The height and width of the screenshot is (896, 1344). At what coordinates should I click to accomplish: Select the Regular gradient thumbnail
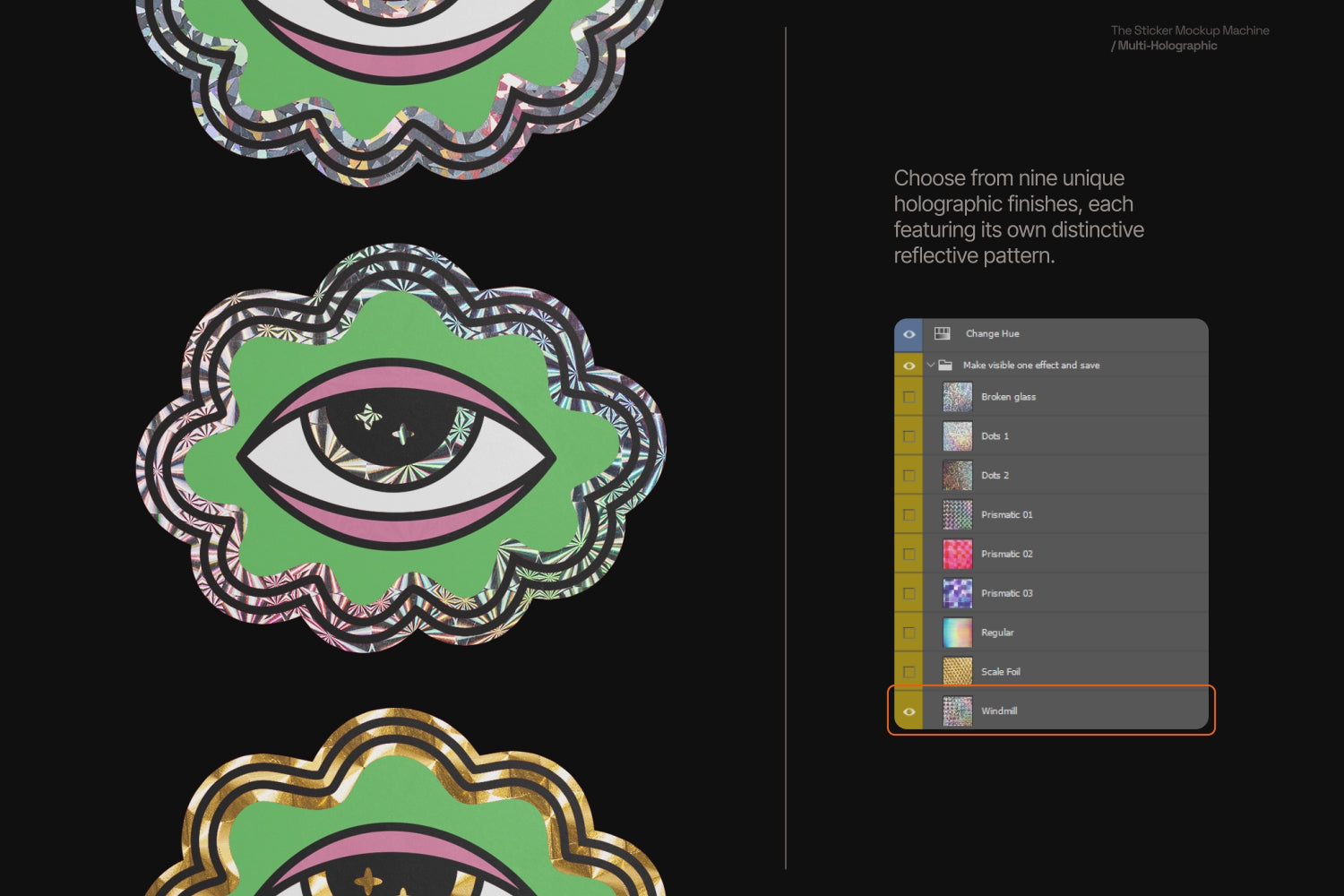958,633
